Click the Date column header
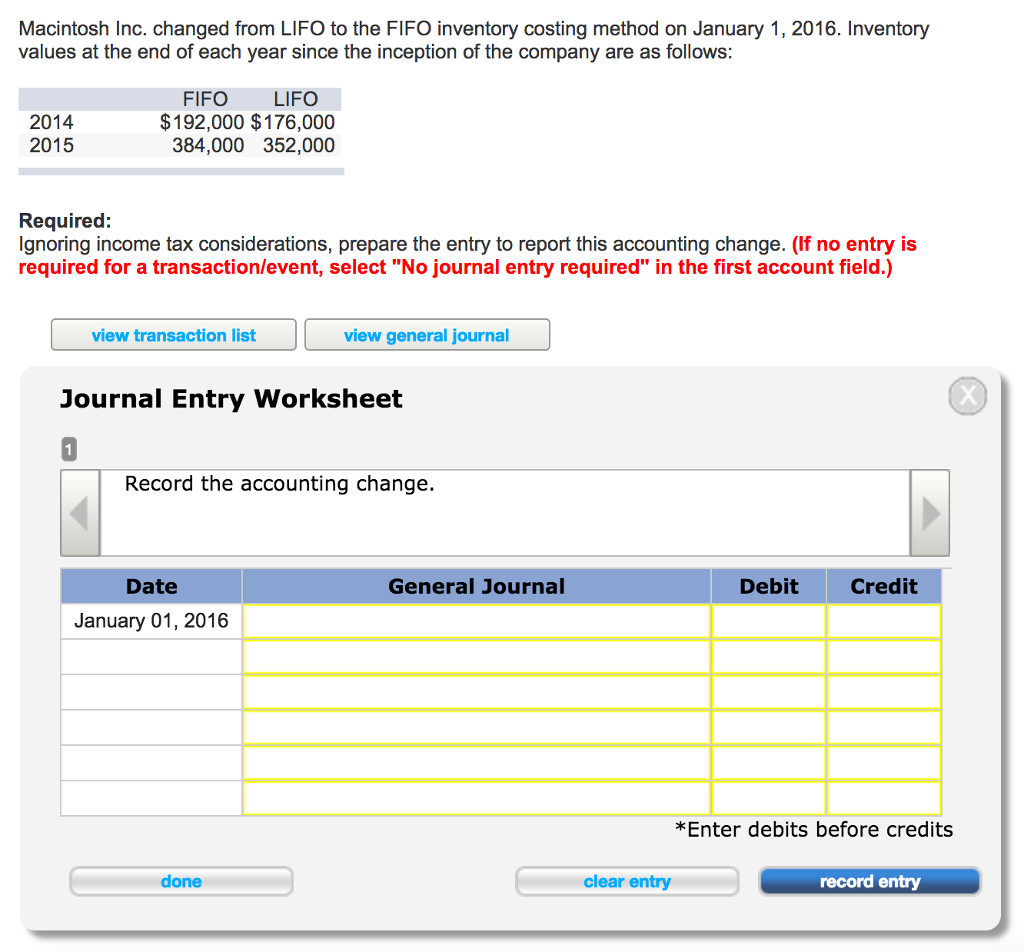Screen dimensions: 1024x952 (152, 586)
